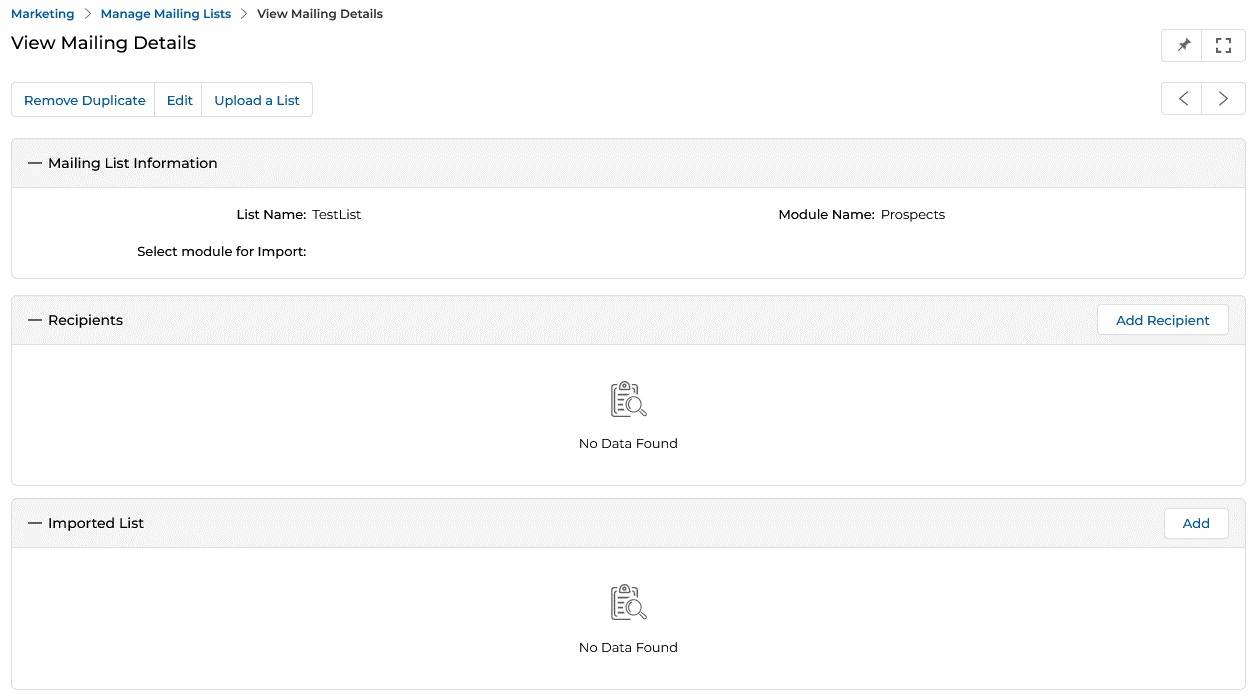Screen dimensions: 1255x697
Task: Click the Remove Duplicate button
Action: tap(84, 100)
